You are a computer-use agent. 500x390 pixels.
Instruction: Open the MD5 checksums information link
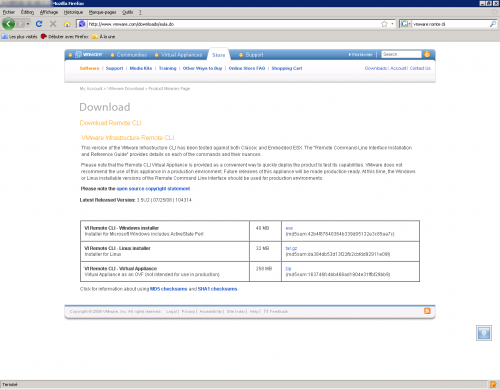[169, 289]
